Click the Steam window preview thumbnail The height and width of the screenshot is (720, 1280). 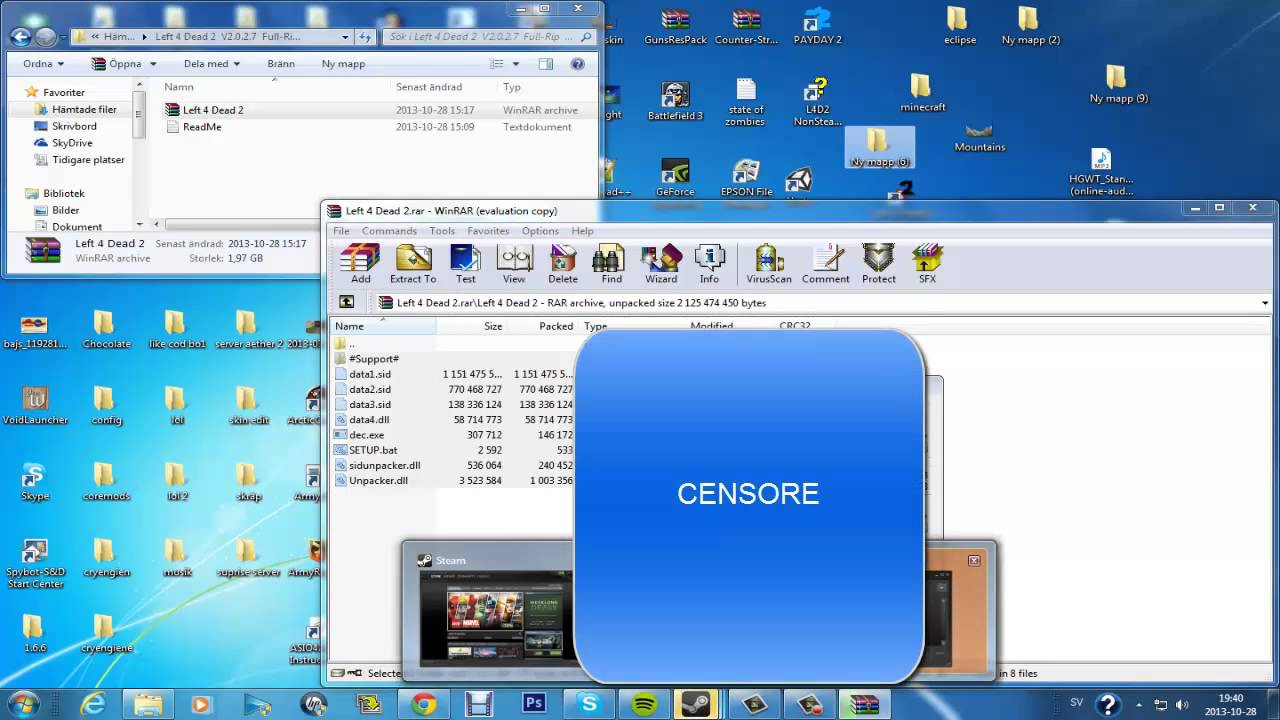click(497, 617)
